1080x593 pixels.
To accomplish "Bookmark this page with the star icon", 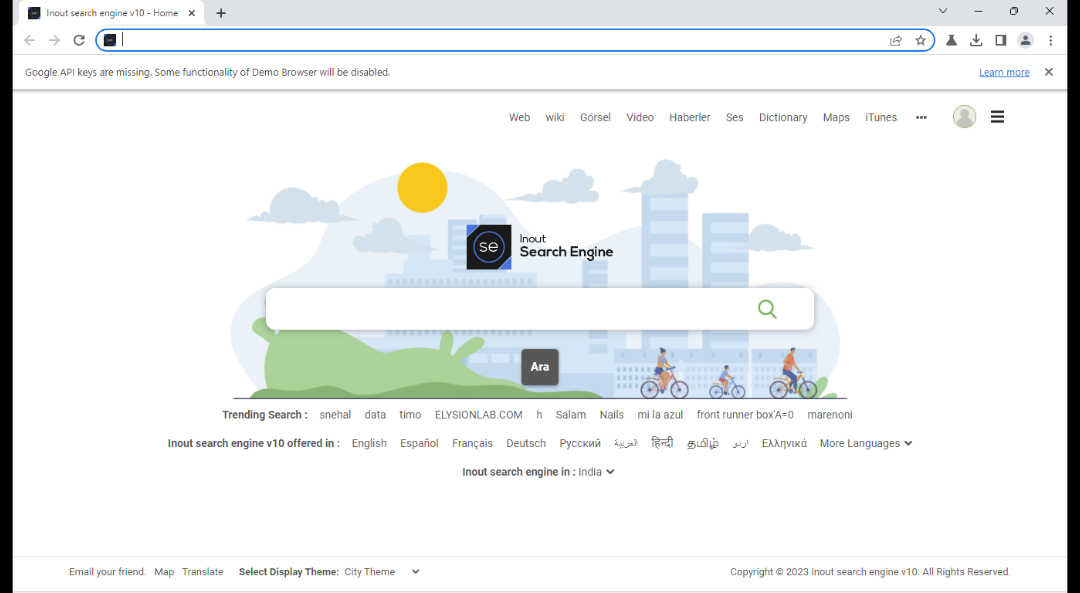I will click(x=920, y=40).
